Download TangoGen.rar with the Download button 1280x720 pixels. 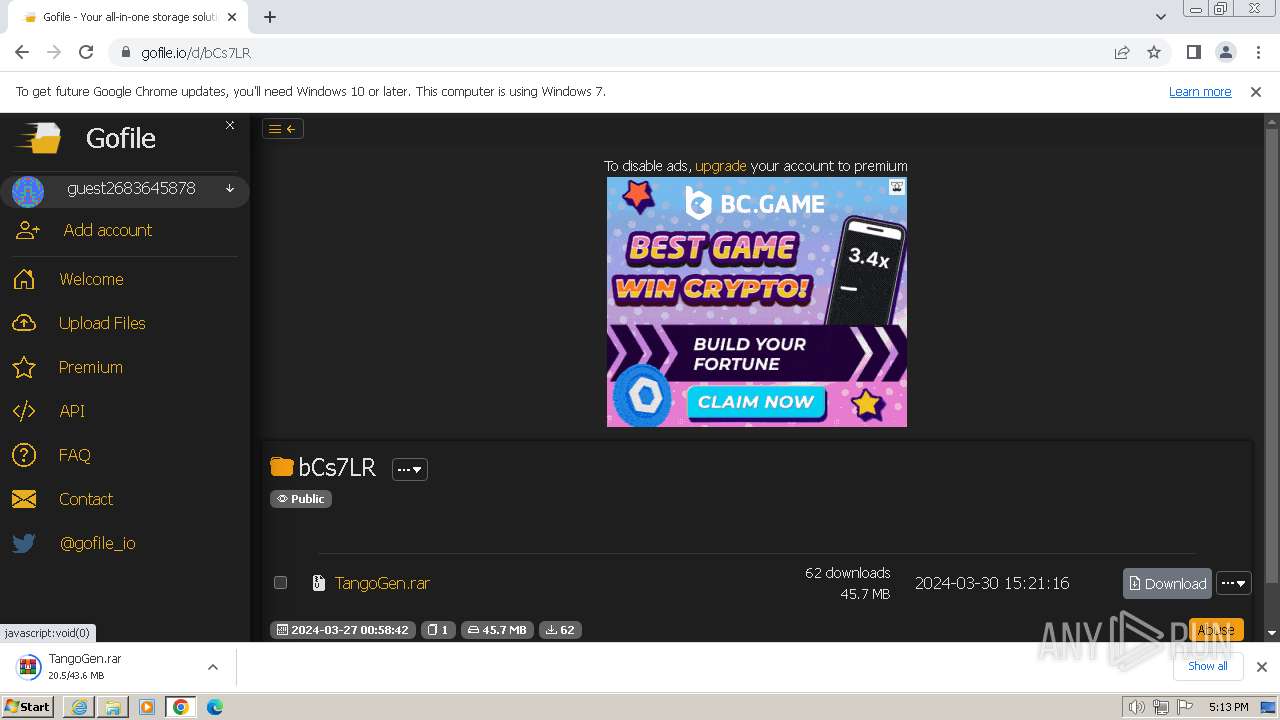click(1167, 583)
